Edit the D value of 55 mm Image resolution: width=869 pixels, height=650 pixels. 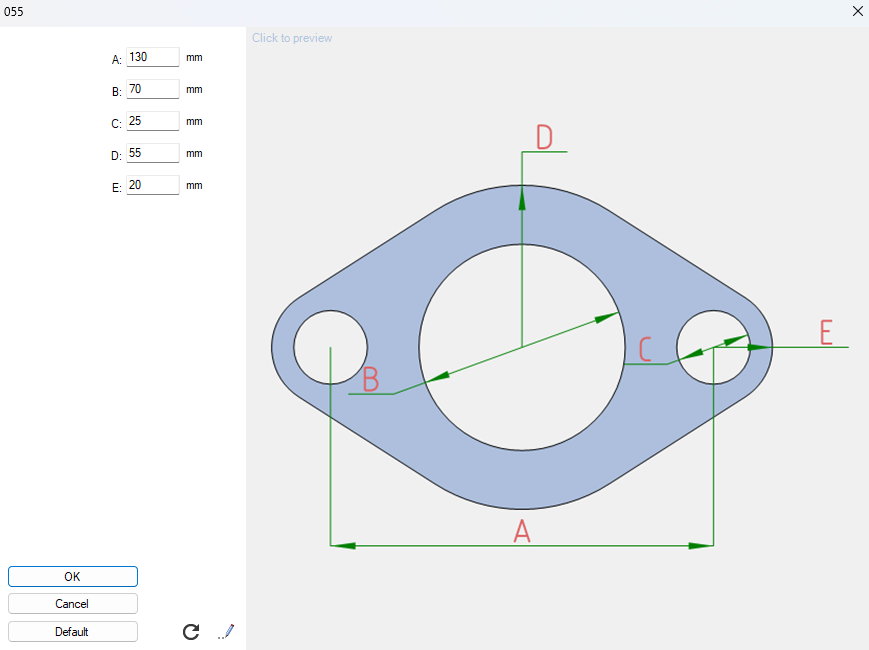[x=151, y=153]
